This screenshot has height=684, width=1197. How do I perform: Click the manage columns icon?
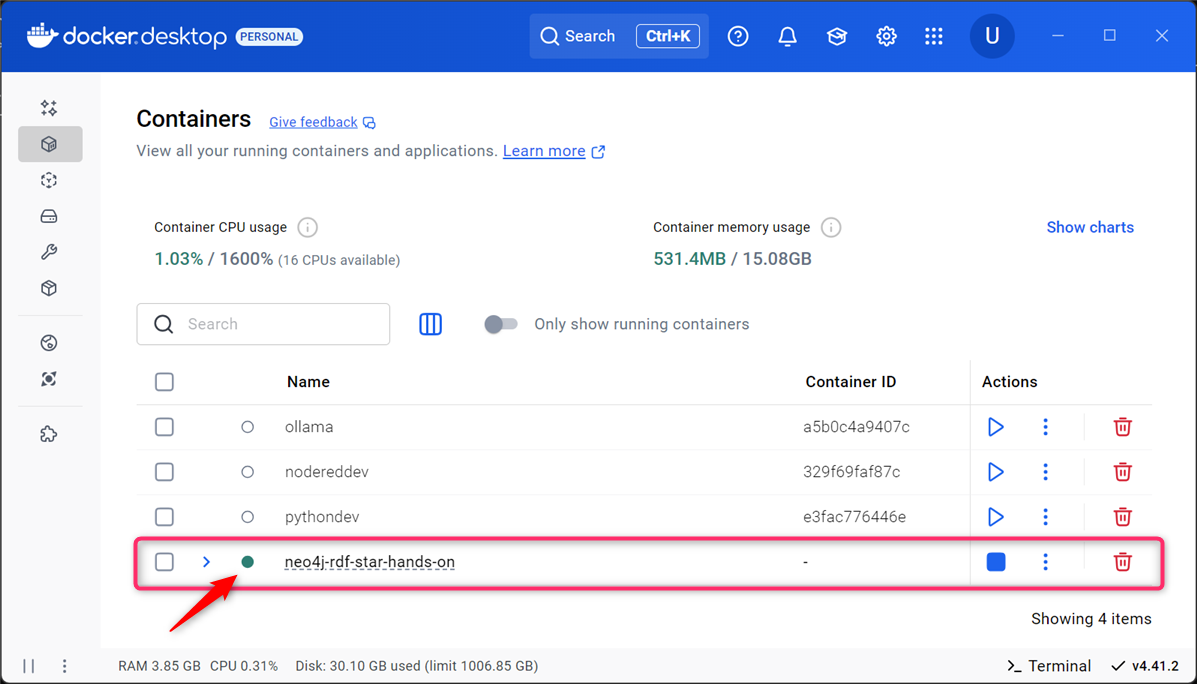point(431,324)
